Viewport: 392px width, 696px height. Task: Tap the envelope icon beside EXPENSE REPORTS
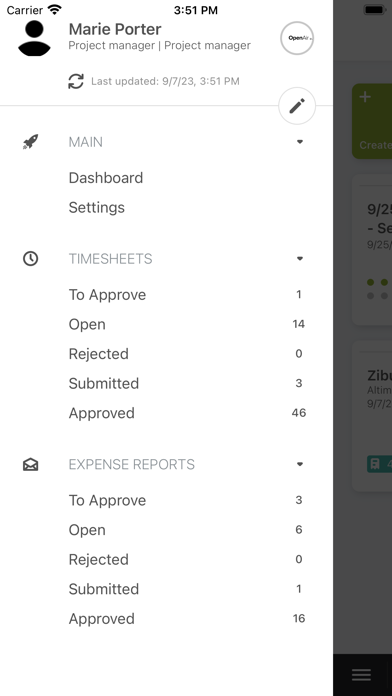point(31,464)
